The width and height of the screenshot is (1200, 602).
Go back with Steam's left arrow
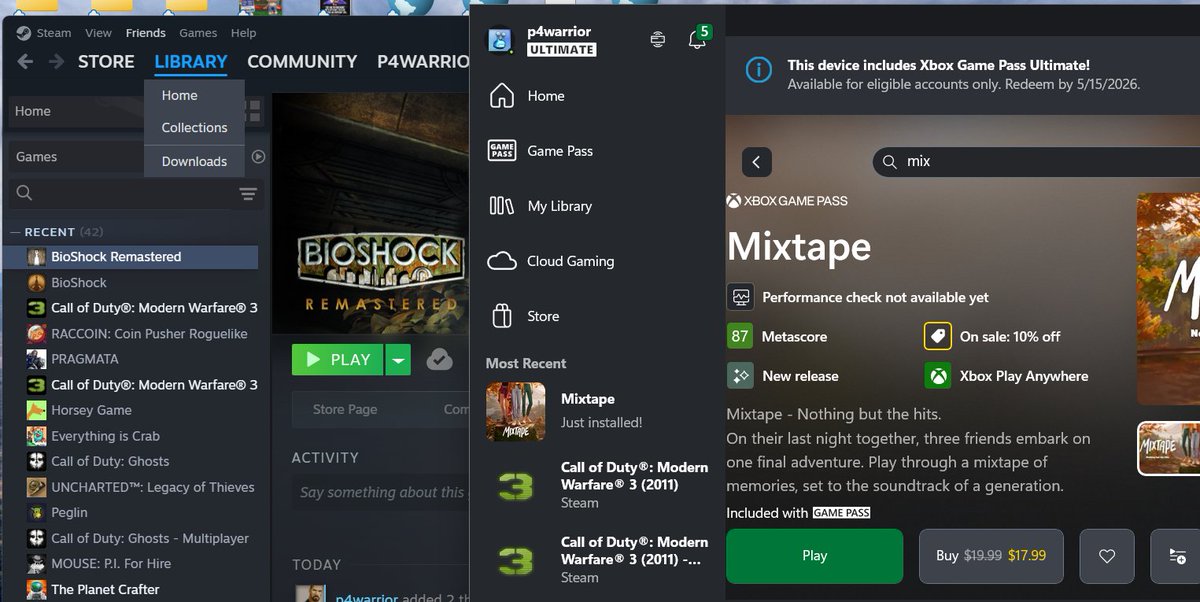point(25,62)
